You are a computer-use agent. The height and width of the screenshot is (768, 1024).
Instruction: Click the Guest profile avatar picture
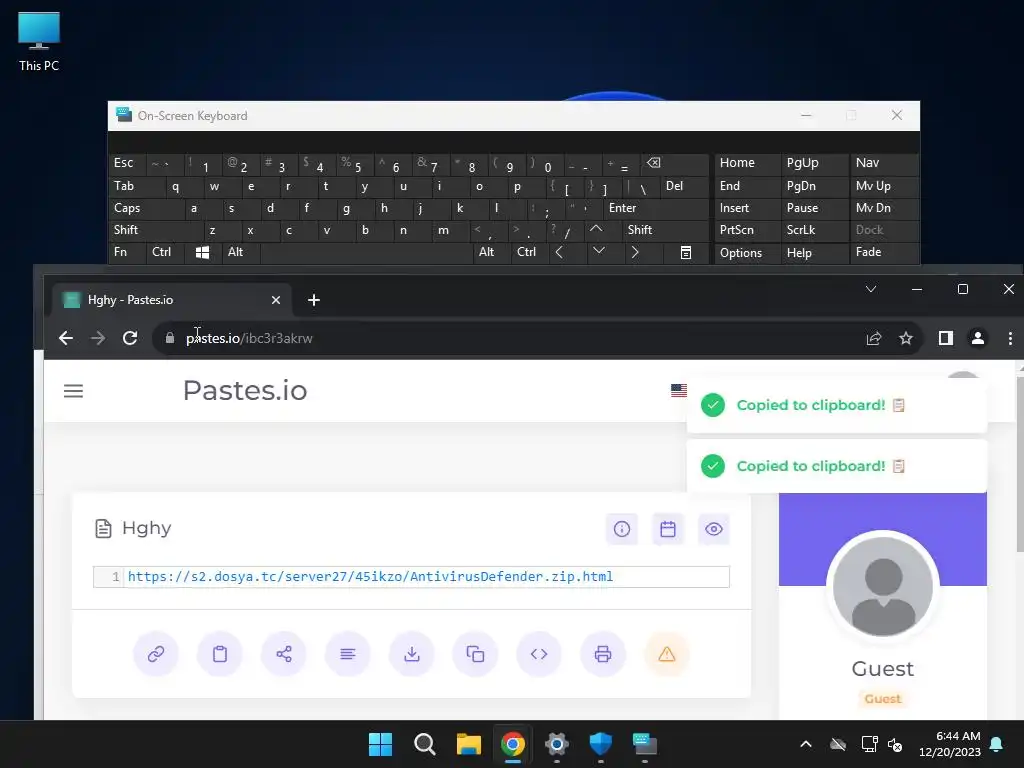[883, 586]
